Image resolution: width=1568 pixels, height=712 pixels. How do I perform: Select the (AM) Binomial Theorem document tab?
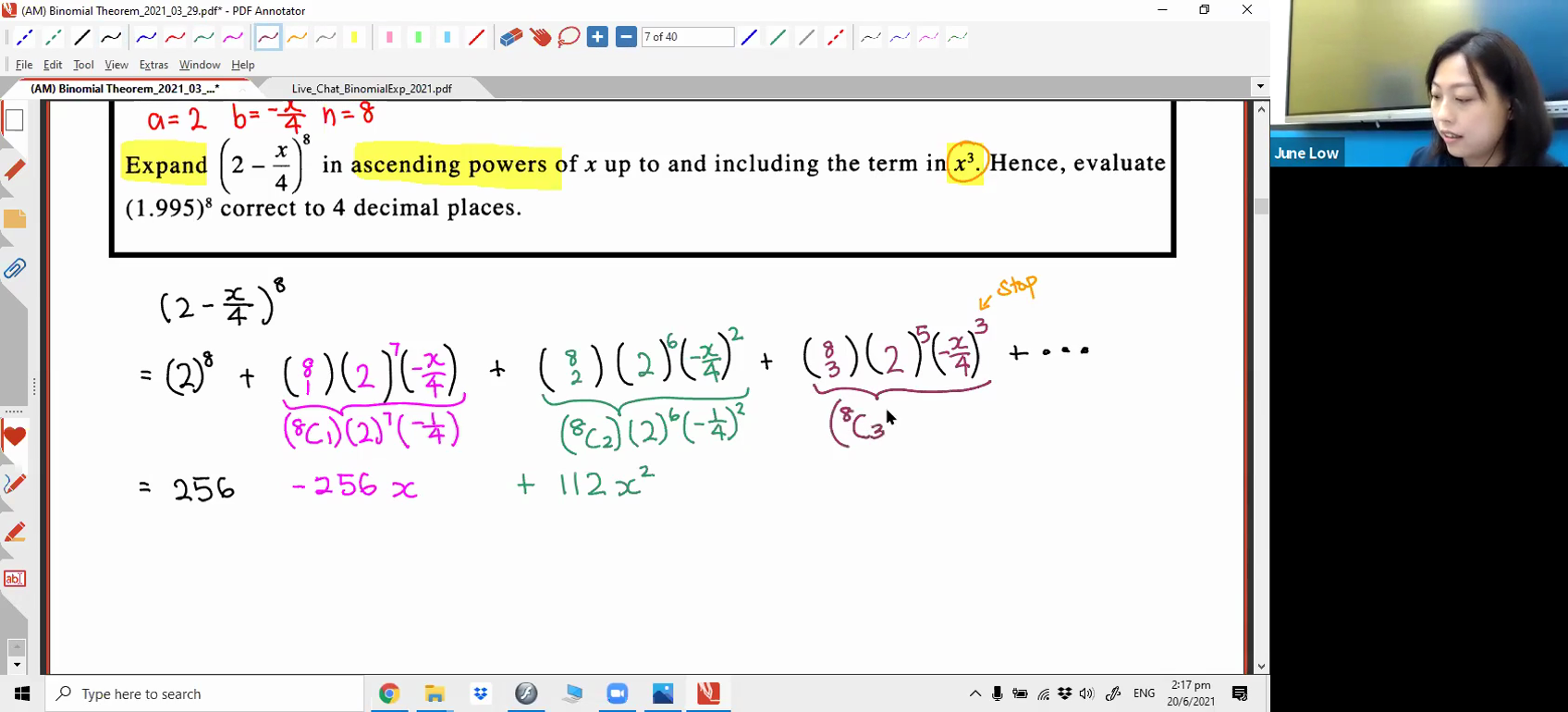pos(125,89)
